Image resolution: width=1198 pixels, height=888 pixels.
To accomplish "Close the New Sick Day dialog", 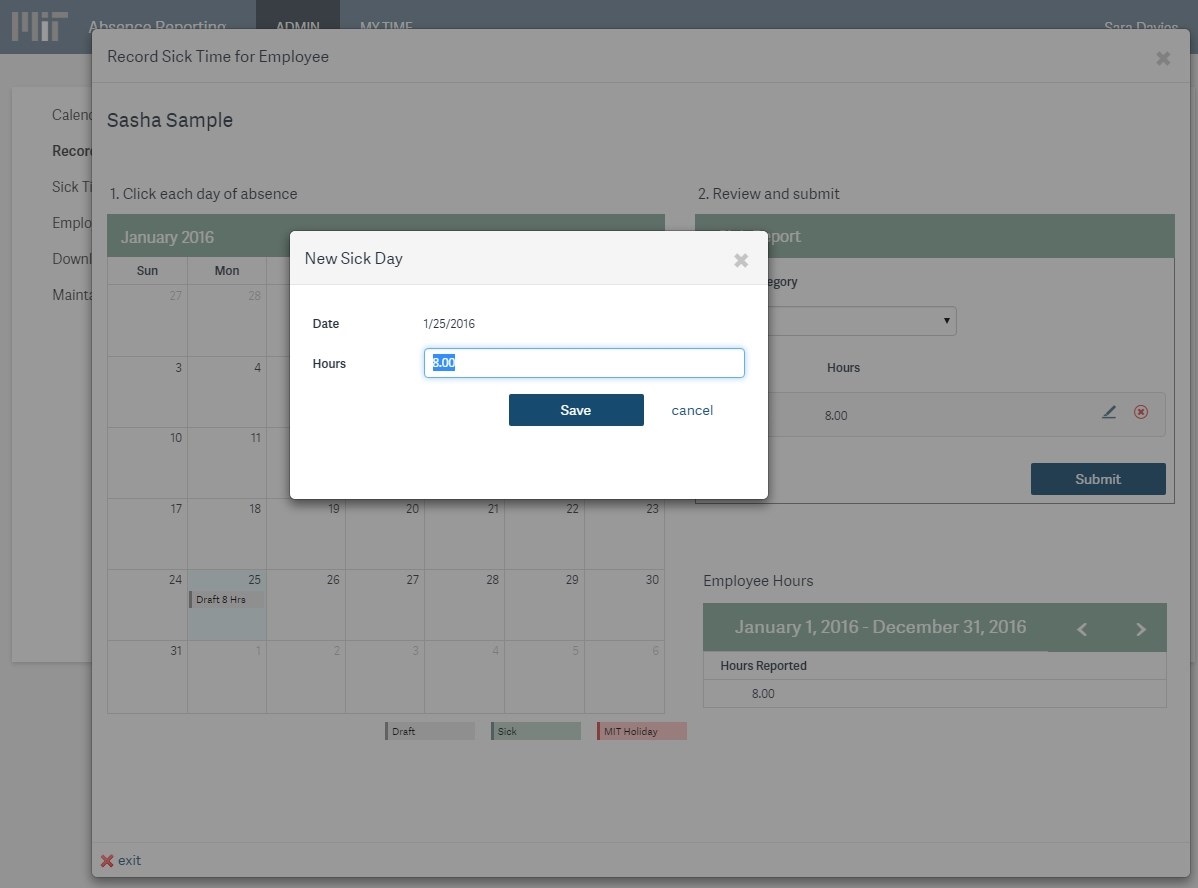I will pos(741,260).
